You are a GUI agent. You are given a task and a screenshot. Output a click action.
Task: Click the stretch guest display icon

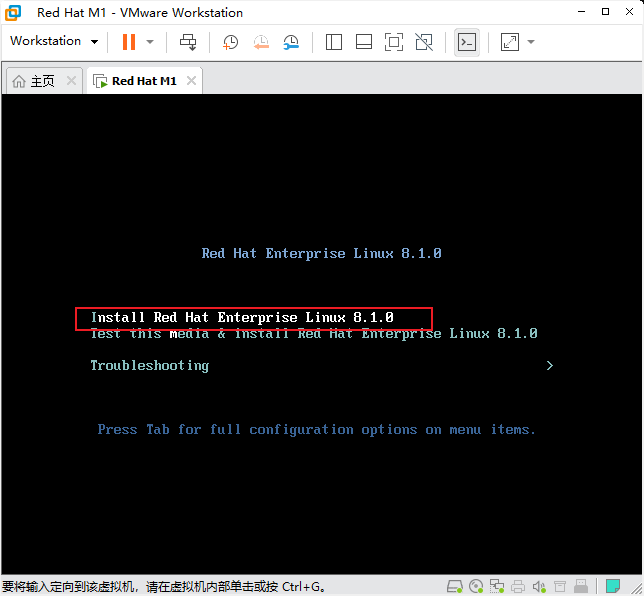pos(510,42)
